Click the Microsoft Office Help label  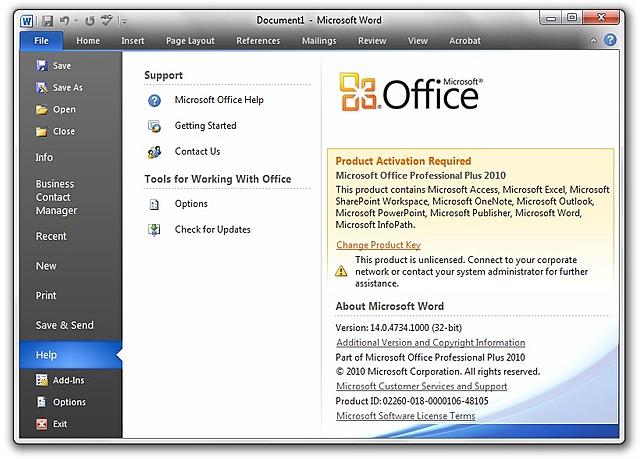[219, 100]
